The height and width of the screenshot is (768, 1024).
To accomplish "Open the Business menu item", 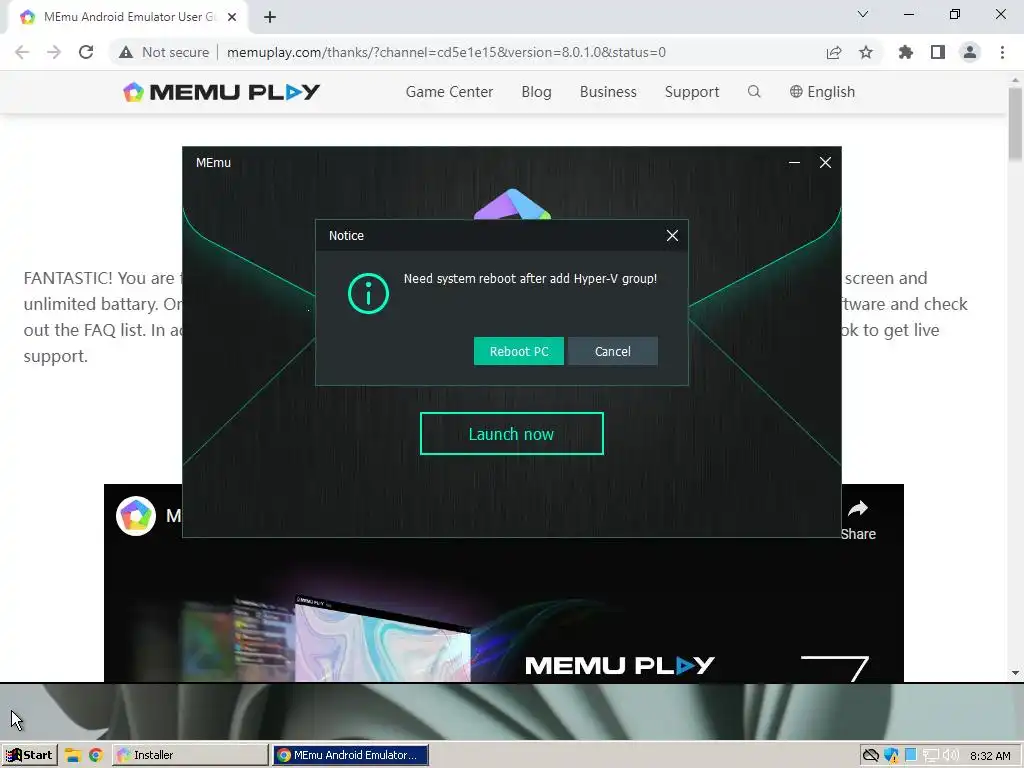I will 608,92.
